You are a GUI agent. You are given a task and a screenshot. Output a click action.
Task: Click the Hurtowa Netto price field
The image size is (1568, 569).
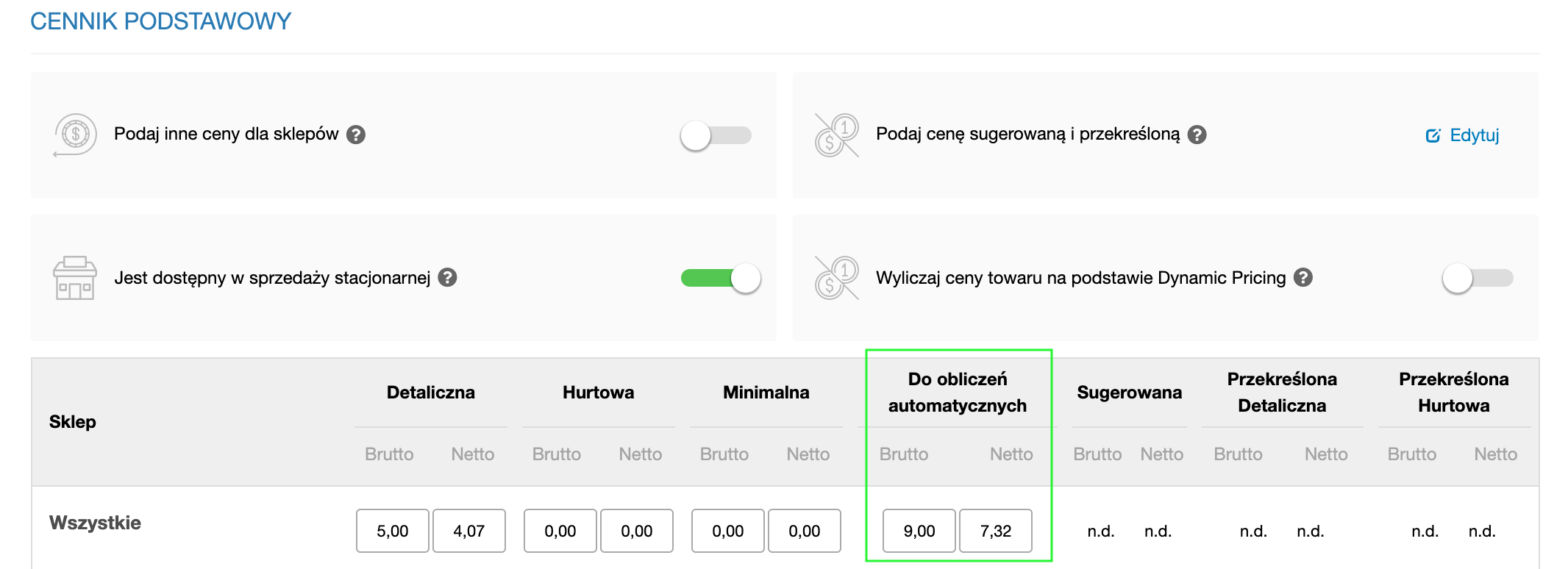[637, 531]
